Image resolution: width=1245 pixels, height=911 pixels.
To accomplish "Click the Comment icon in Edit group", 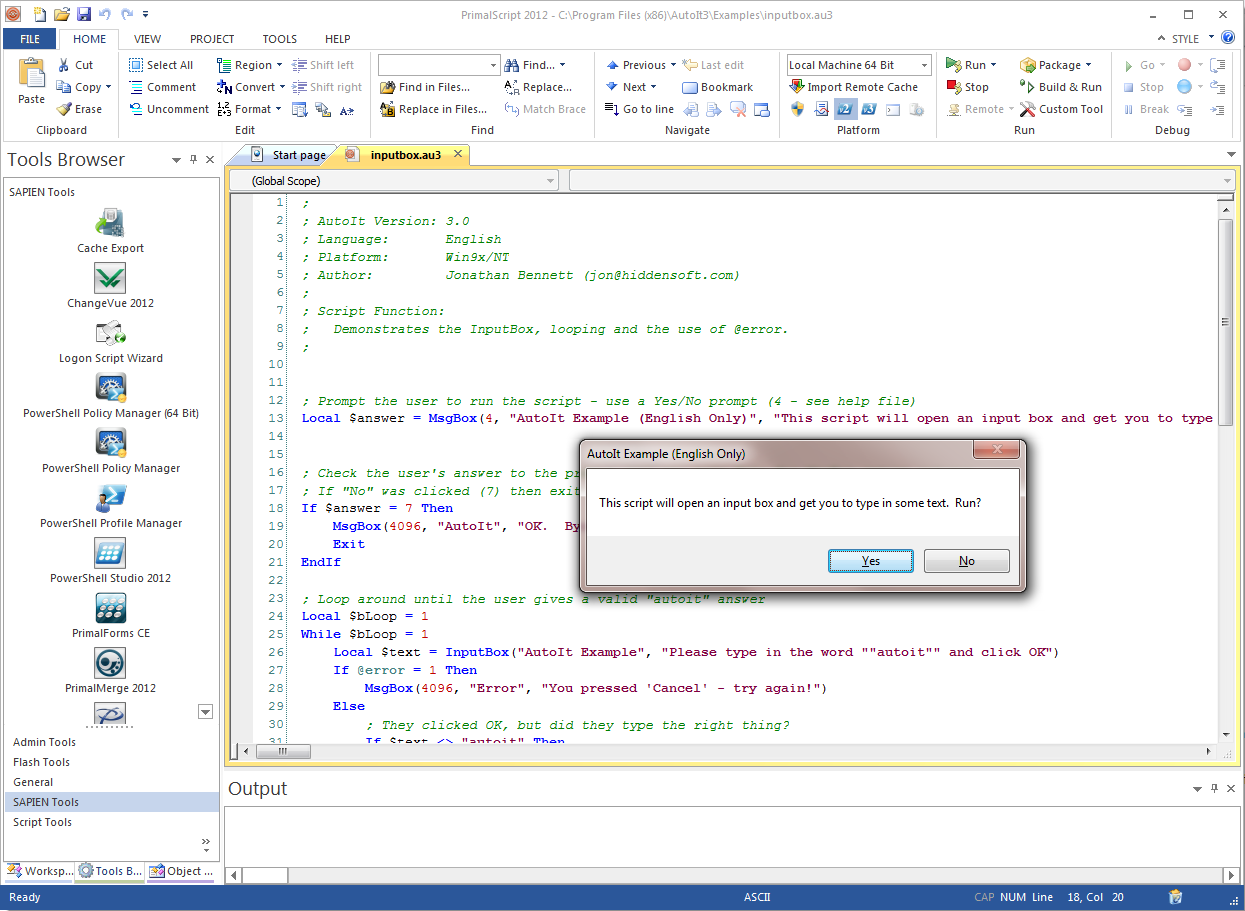I will pos(136,87).
